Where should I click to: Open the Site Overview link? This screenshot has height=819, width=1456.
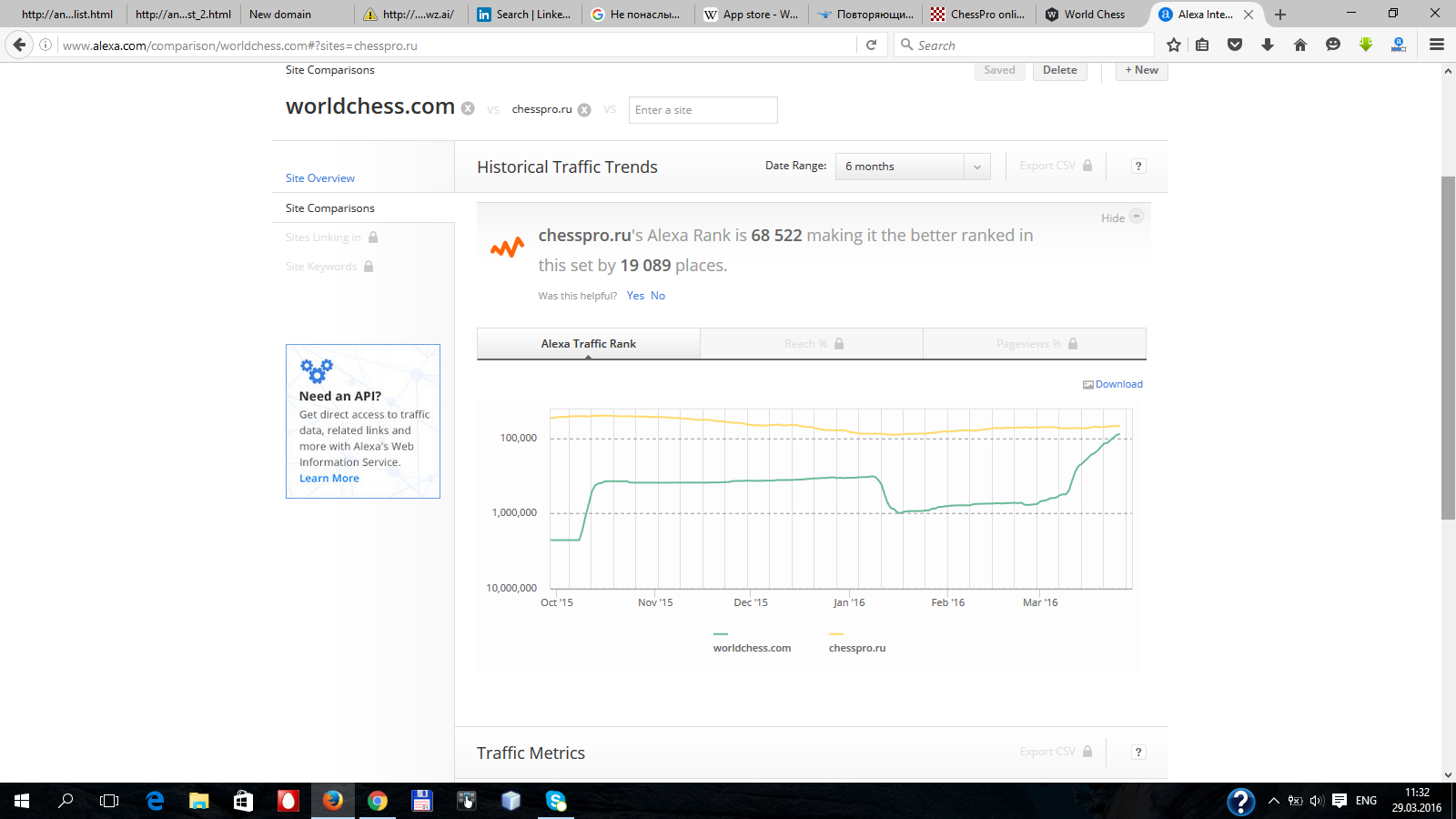coord(320,178)
